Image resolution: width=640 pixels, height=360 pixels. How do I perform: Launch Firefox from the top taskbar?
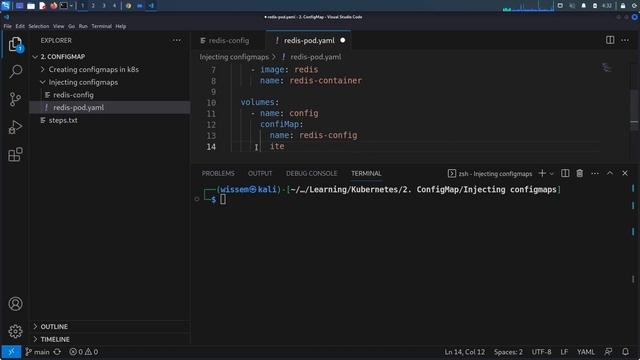[53, 6]
